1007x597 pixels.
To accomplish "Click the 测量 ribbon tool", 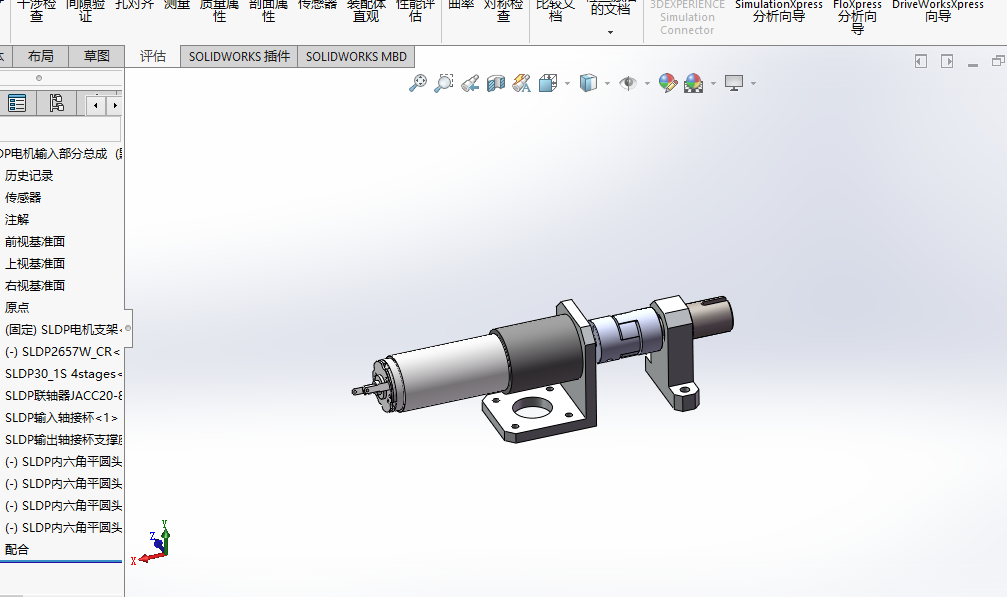I will tap(177, 4).
